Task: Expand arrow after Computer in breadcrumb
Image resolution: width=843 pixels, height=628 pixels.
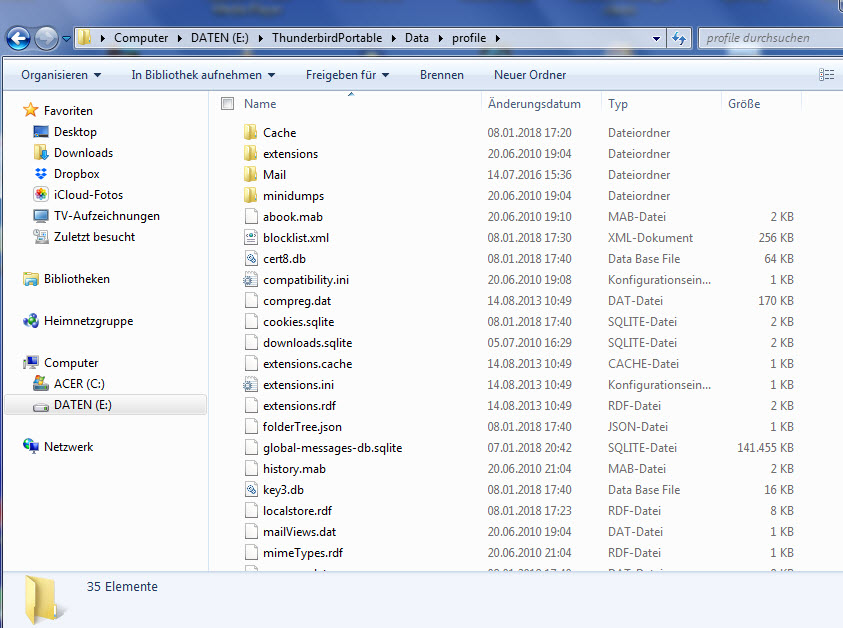Action: click(179, 38)
